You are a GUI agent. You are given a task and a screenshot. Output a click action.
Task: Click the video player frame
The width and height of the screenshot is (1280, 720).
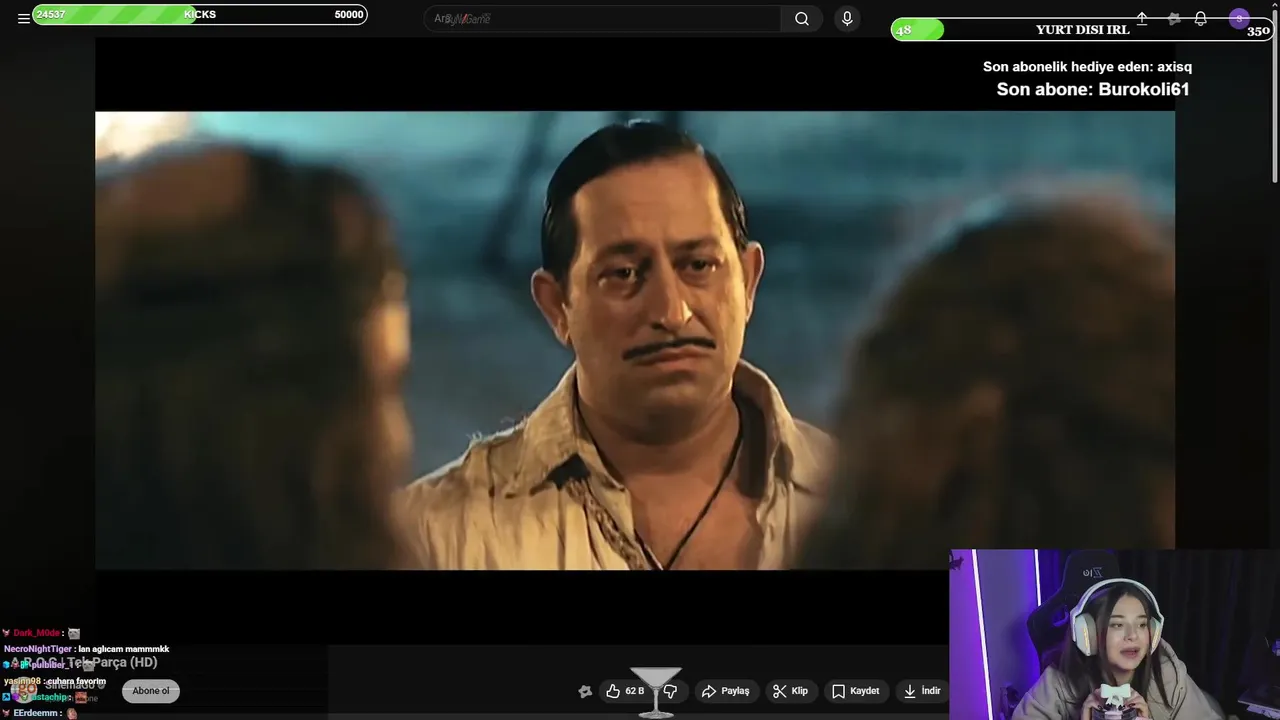[635, 340]
